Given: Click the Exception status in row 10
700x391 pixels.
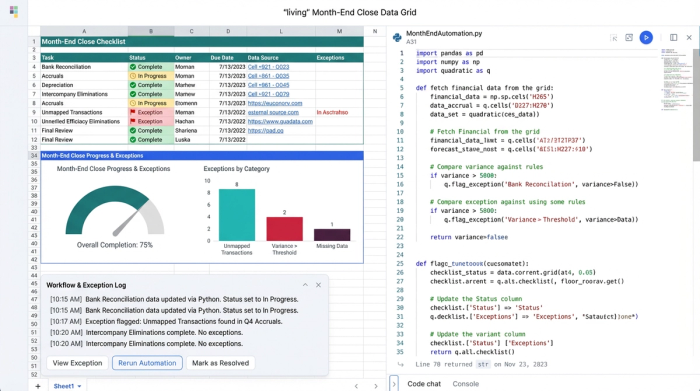Looking at the screenshot, I should pyautogui.click(x=151, y=121).
